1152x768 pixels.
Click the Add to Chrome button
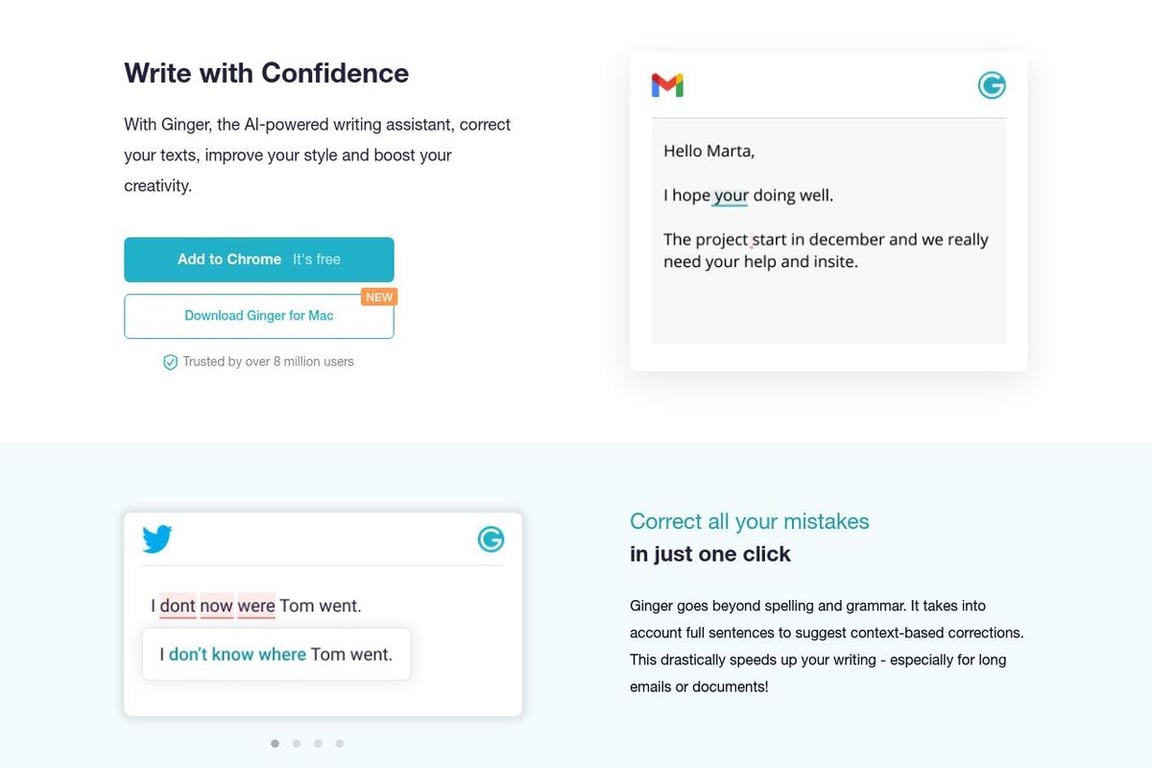tap(259, 259)
